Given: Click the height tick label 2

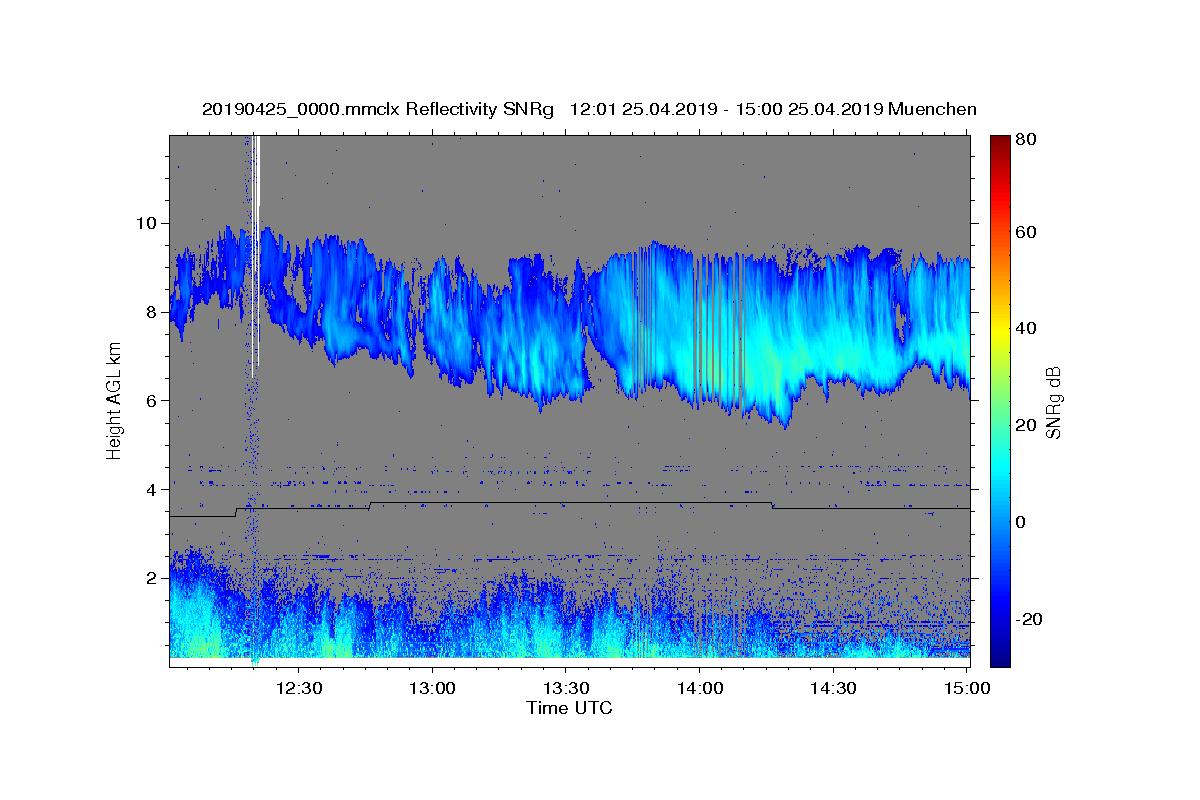Looking at the screenshot, I should pyautogui.click(x=154, y=579).
